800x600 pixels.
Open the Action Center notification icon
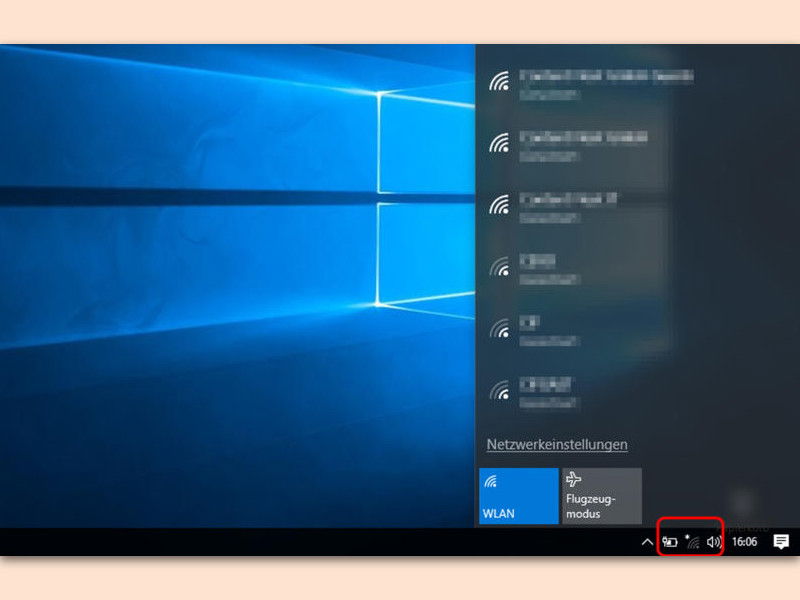point(781,541)
